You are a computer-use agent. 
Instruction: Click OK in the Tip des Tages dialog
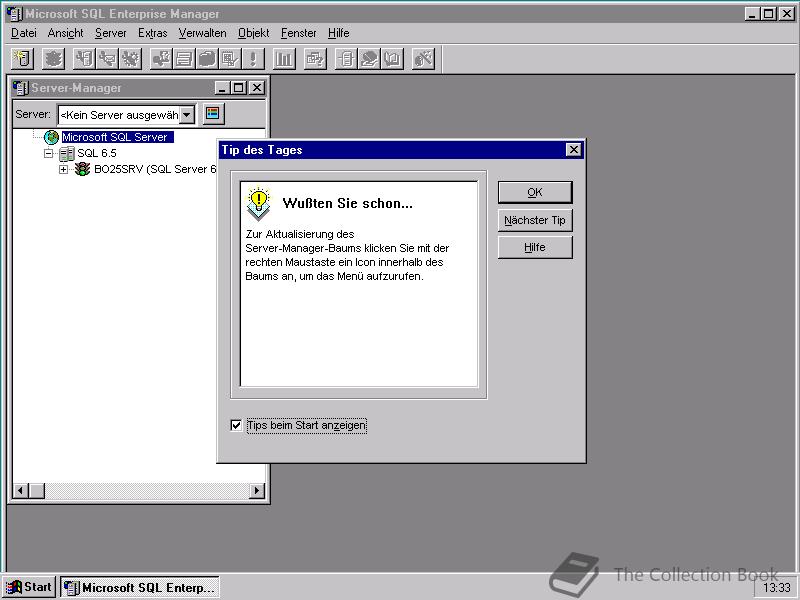pyautogui.click(x=535, y=192)
